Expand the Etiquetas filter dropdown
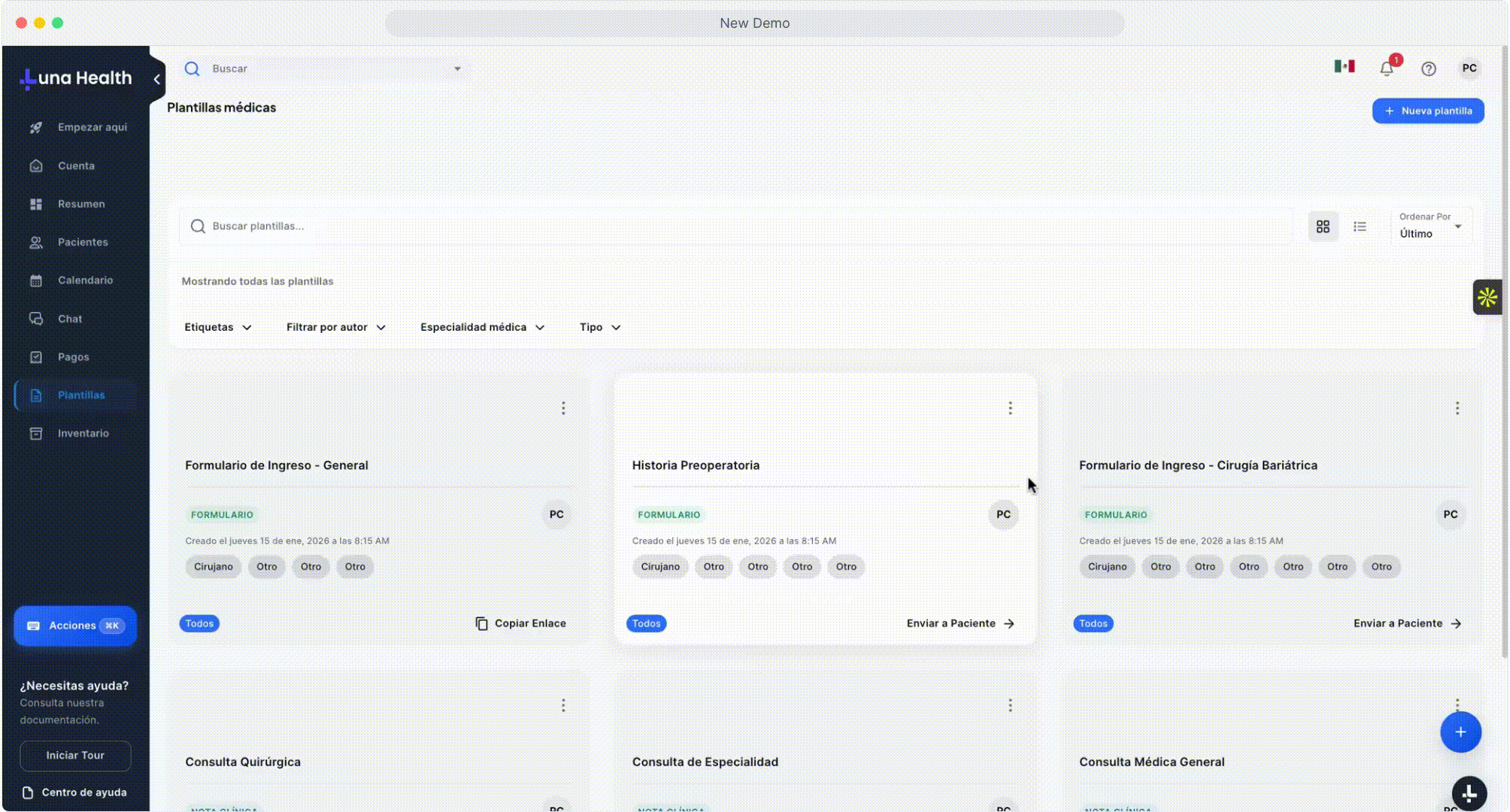 pyautogui.click(x=218, y=327)
